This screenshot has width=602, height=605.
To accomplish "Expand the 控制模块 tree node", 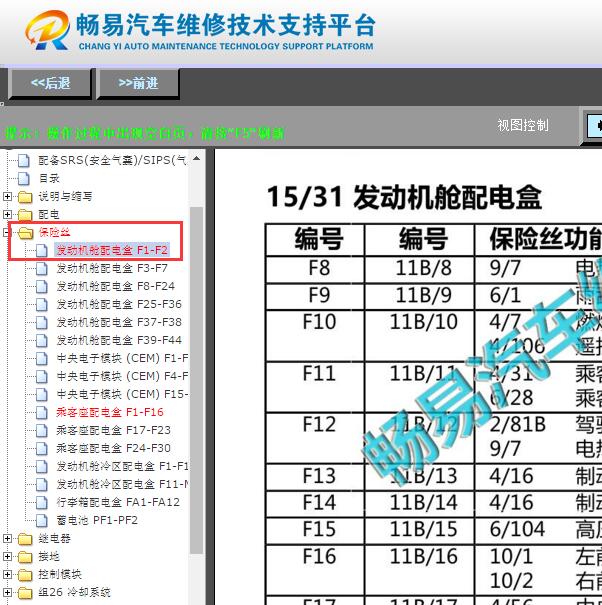I will (x=7, y=575).
